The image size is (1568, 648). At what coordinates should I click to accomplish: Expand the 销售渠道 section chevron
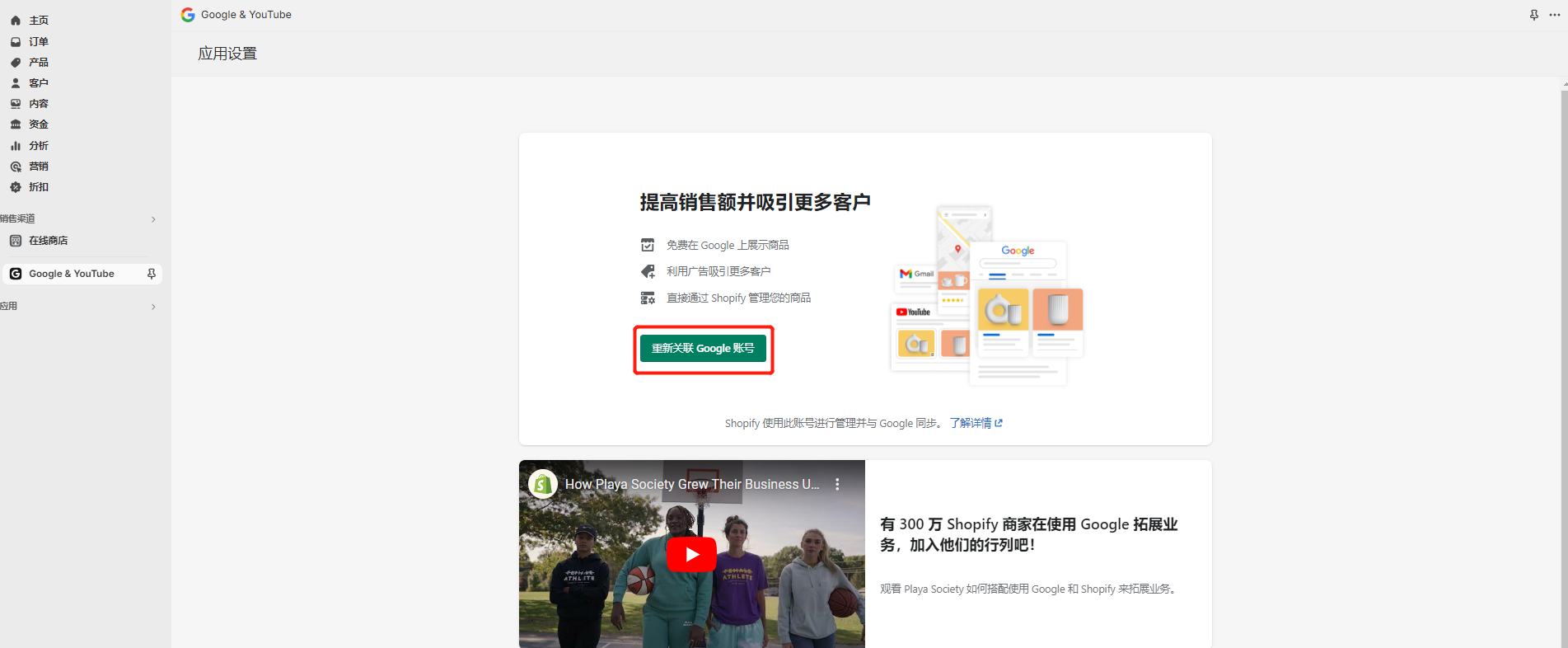coord(153,219)
